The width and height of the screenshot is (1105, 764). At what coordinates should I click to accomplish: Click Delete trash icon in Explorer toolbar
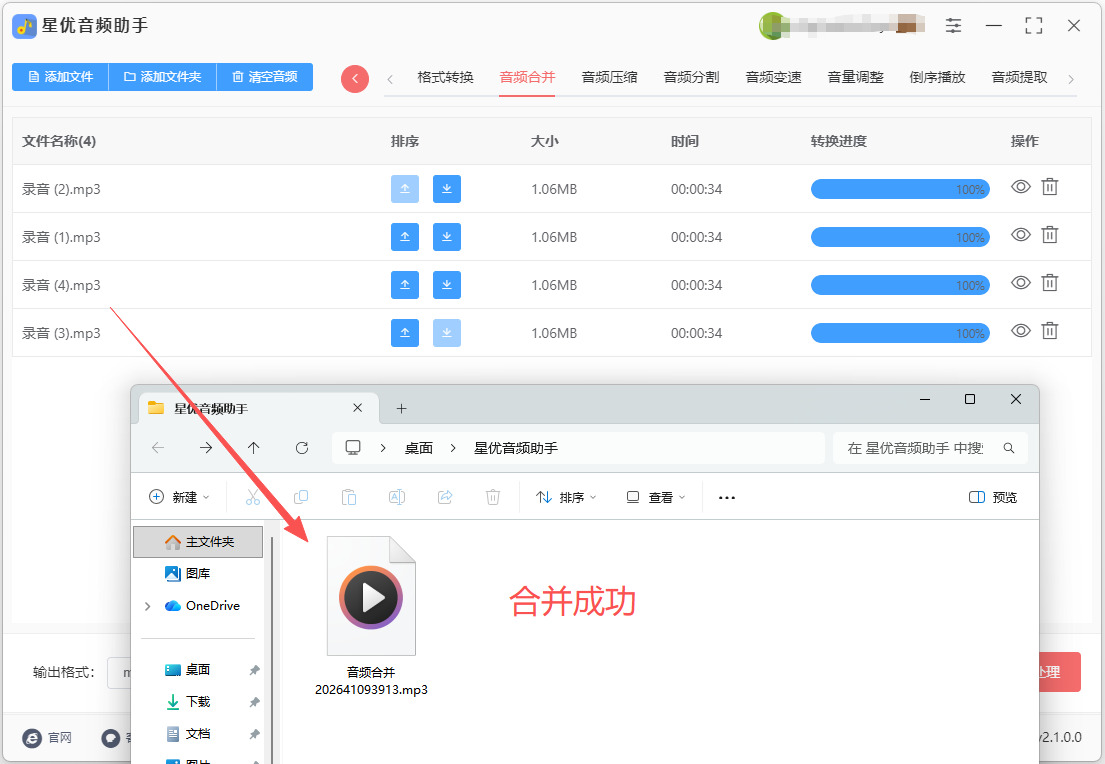click(493, 497)
